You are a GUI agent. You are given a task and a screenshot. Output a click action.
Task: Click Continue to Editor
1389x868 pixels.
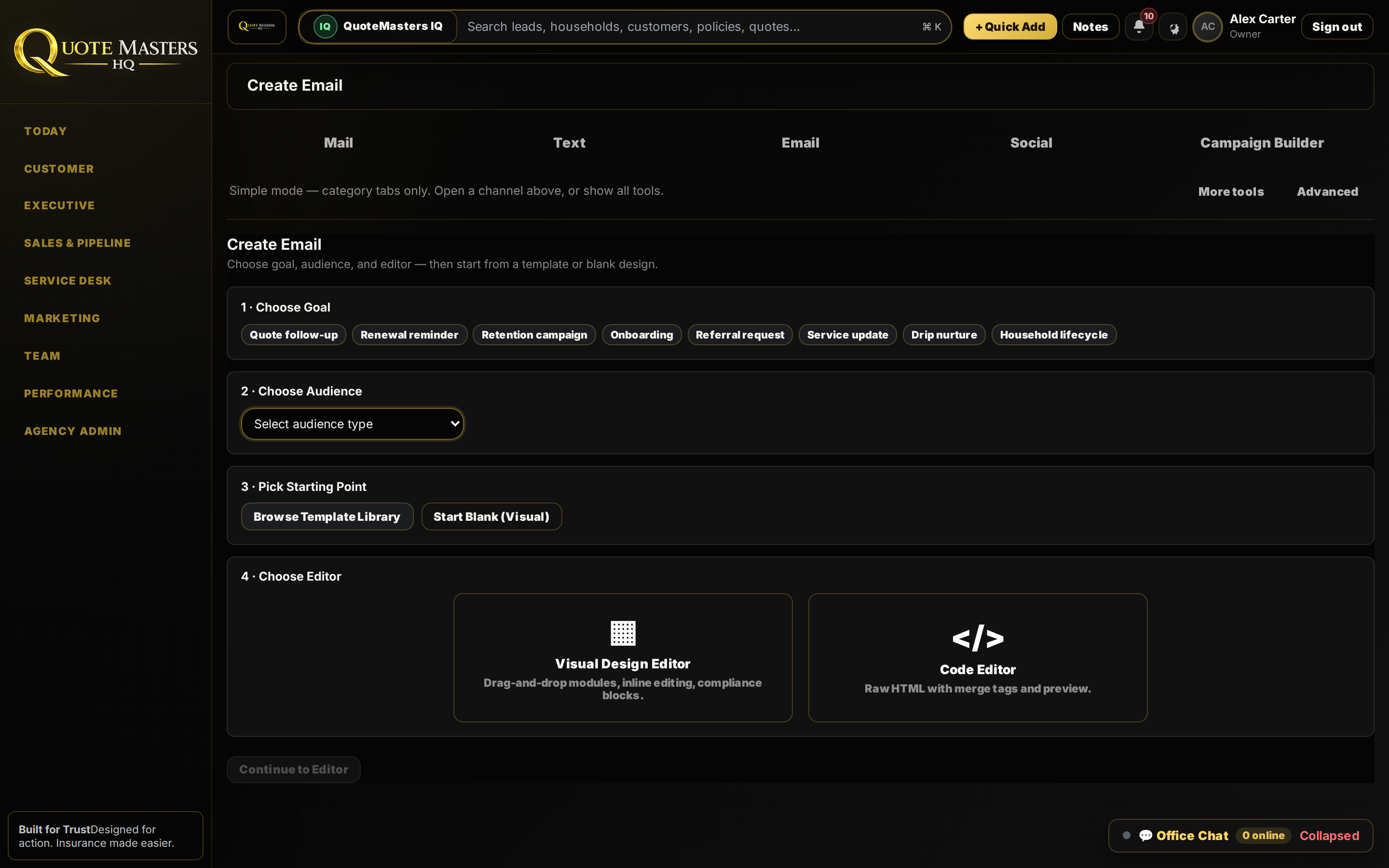294,769
